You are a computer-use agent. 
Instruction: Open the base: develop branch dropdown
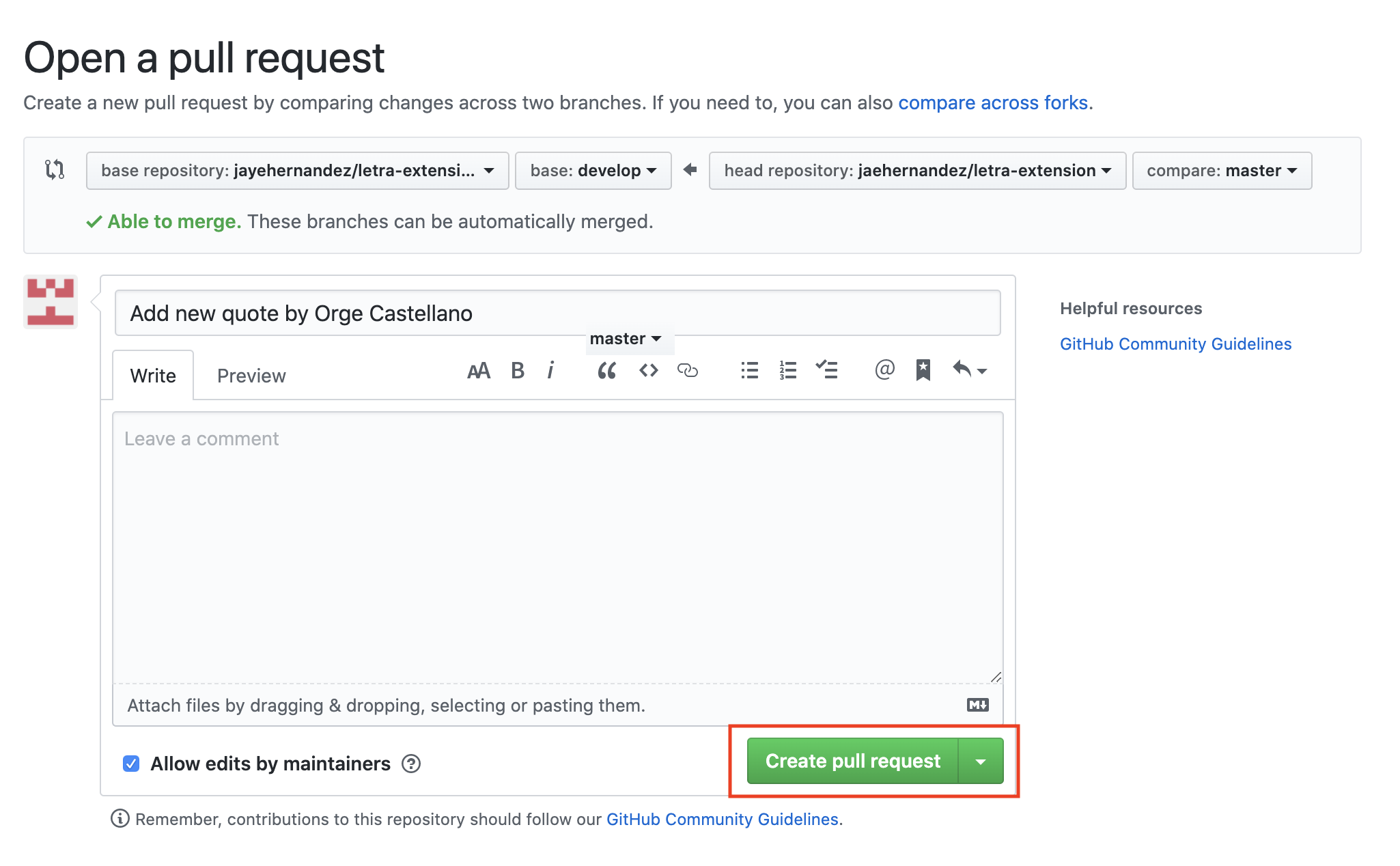tap(593, 171)
